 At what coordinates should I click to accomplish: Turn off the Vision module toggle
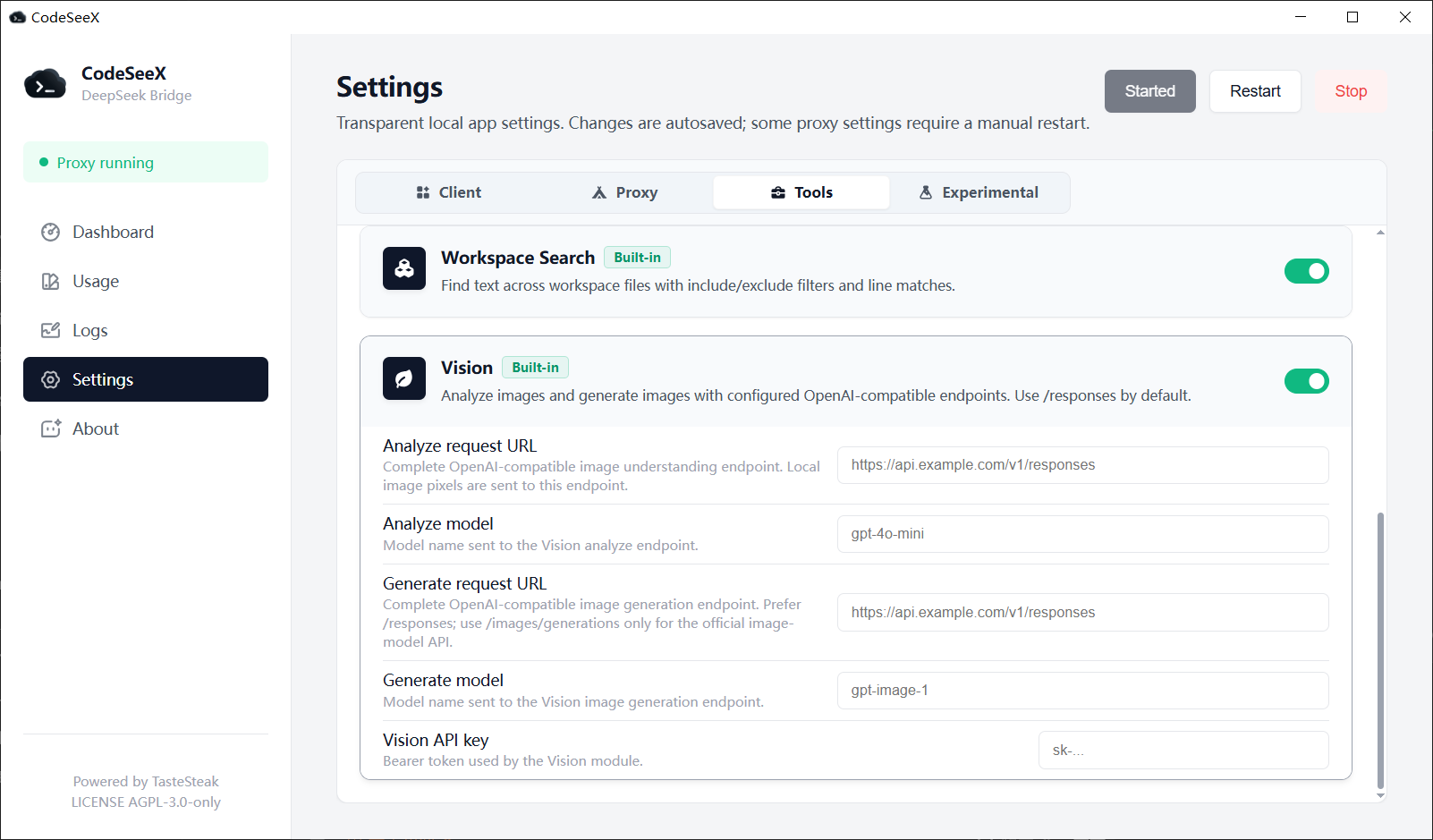(x=1307, y=381)
